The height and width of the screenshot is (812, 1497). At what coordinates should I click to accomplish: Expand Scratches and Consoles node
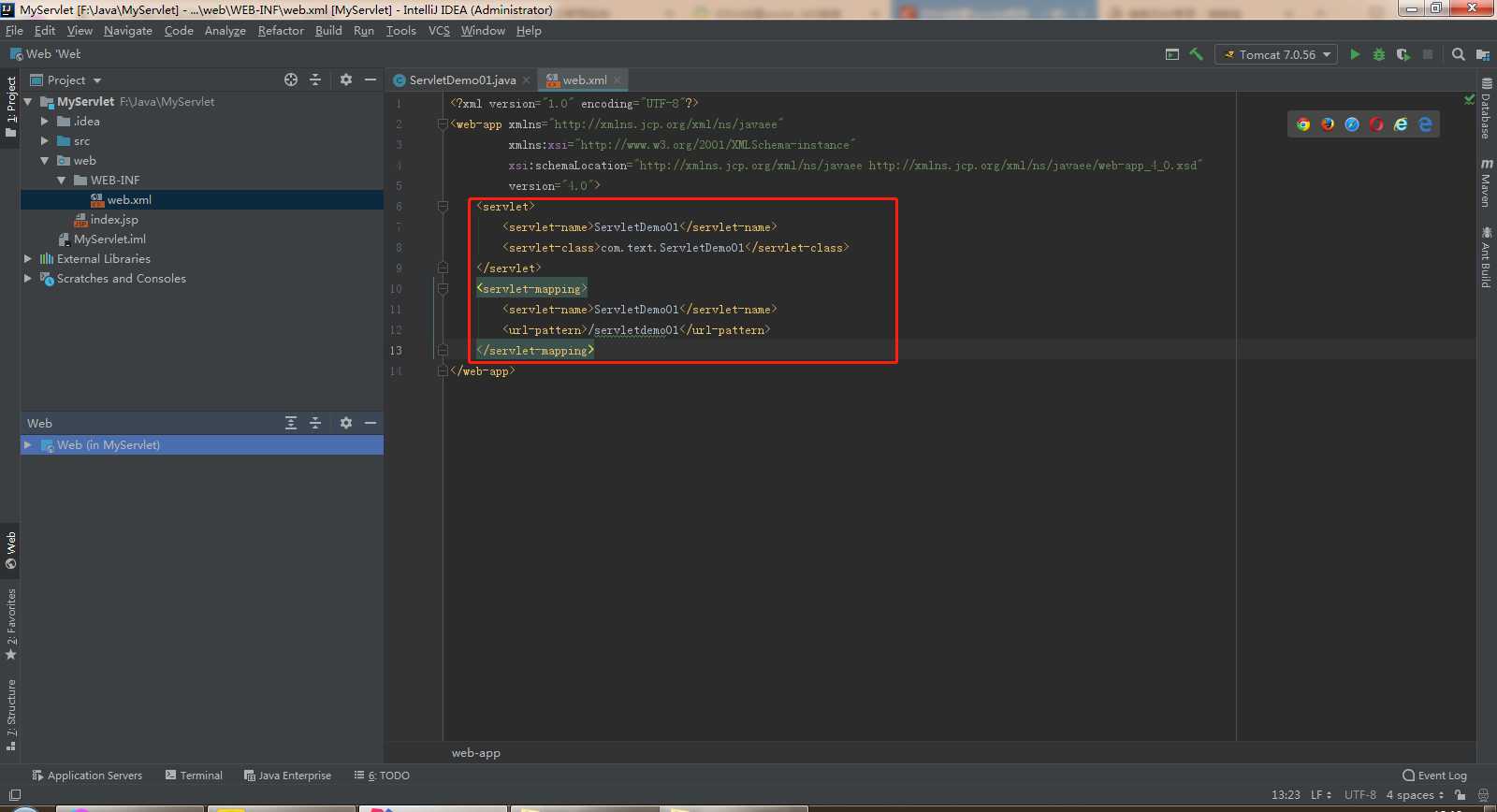[28, 279]
